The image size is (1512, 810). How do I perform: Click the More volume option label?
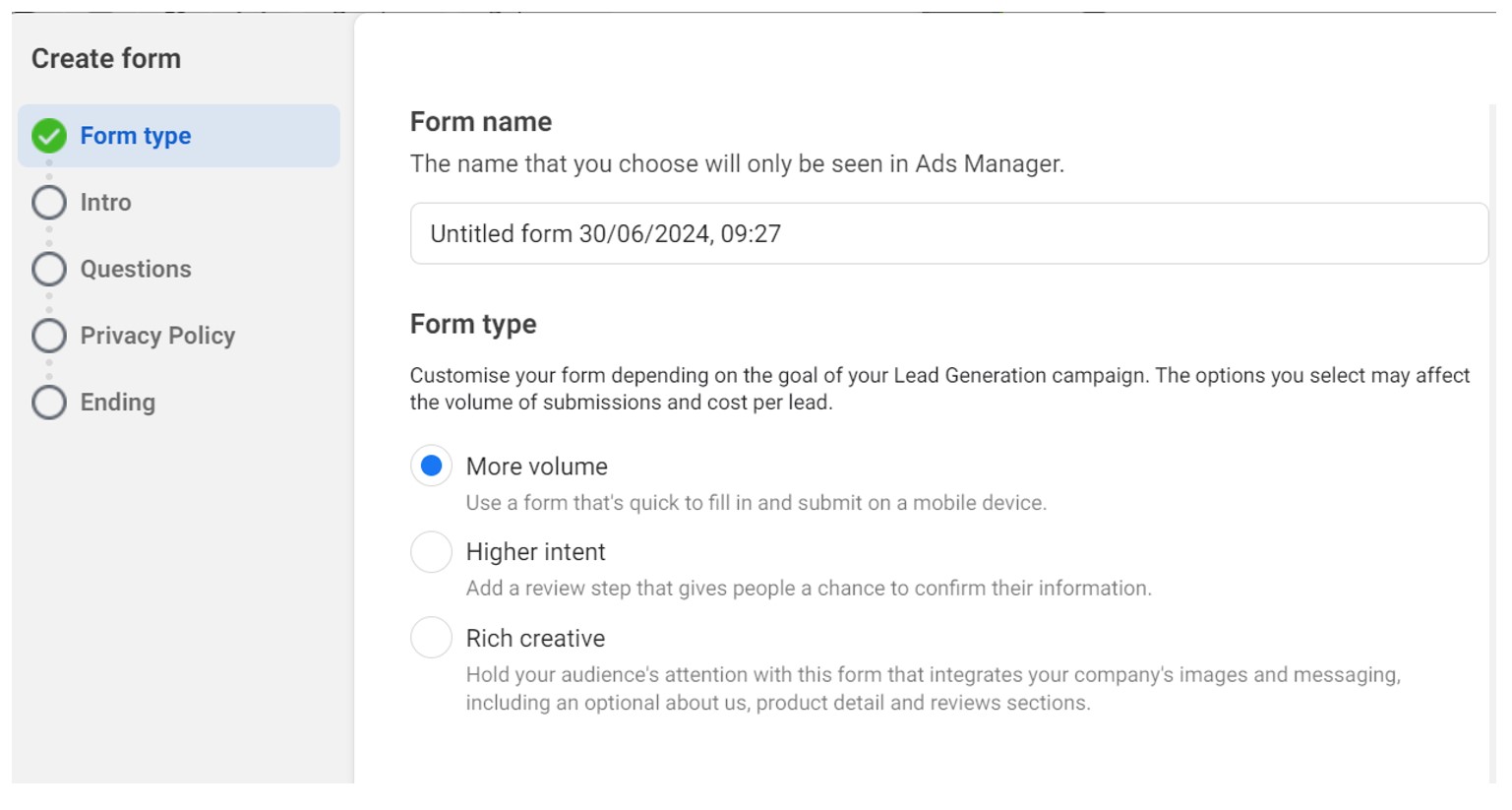[536, 467]
